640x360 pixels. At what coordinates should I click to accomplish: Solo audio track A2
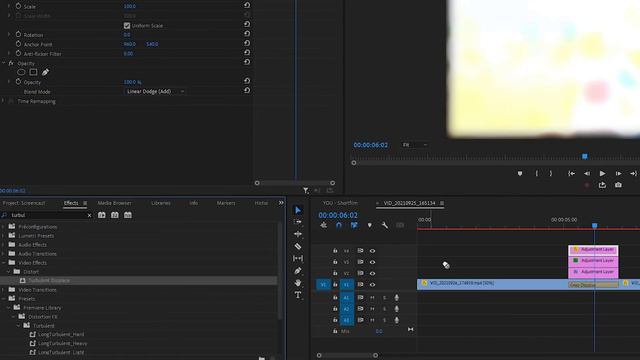pos(384,309)
